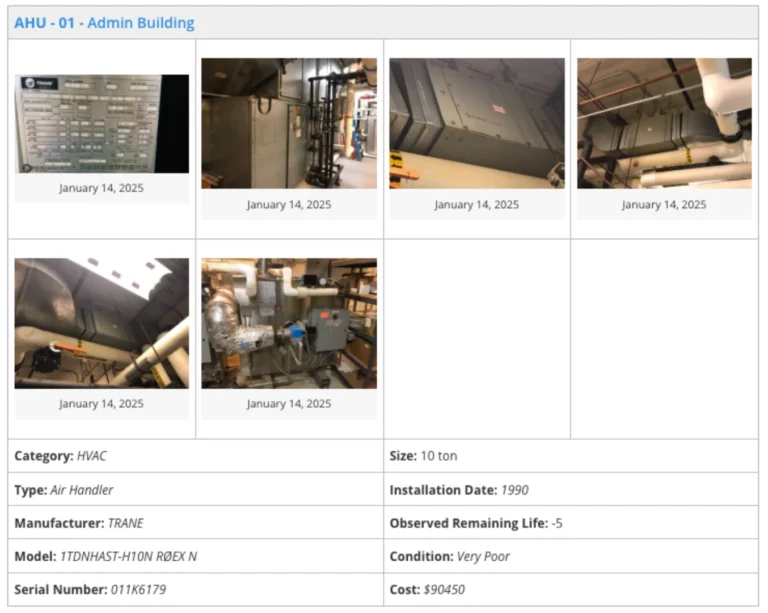Open the AHU - 01 - Admin Building title link

pyautogui.click(x=104, y=23)
